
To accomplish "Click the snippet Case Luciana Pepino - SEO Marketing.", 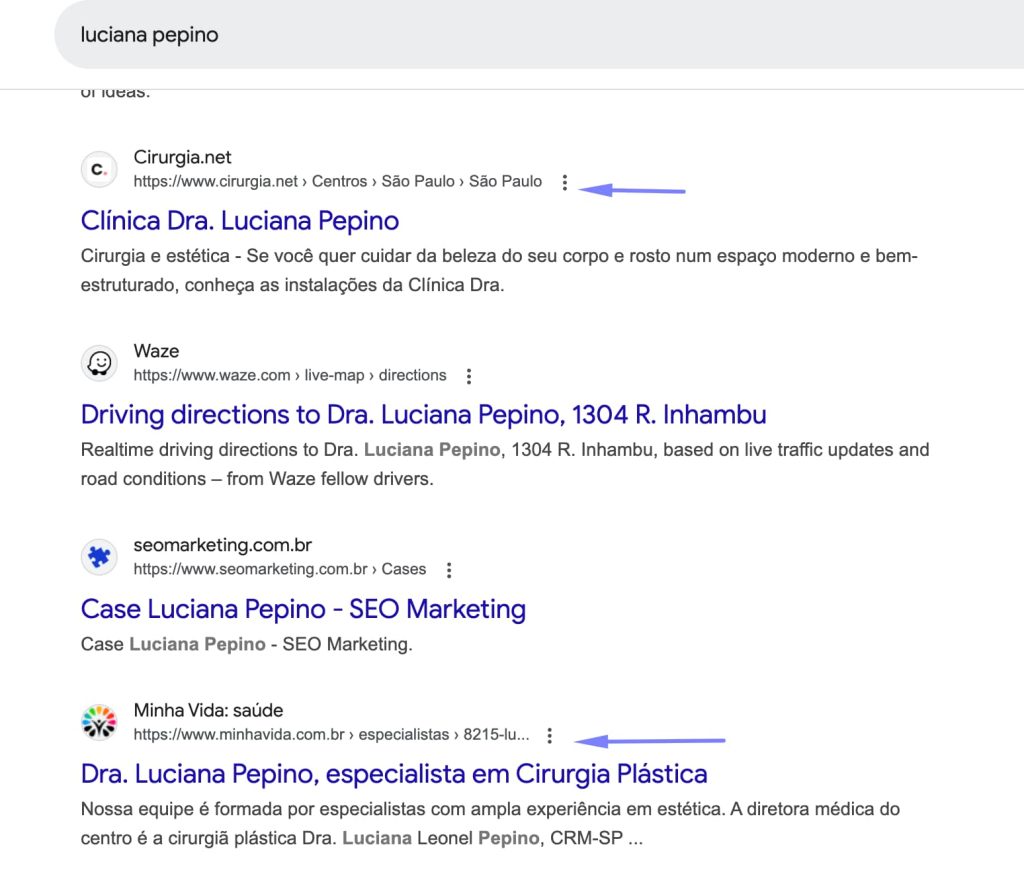I will [x=246, y=644].
